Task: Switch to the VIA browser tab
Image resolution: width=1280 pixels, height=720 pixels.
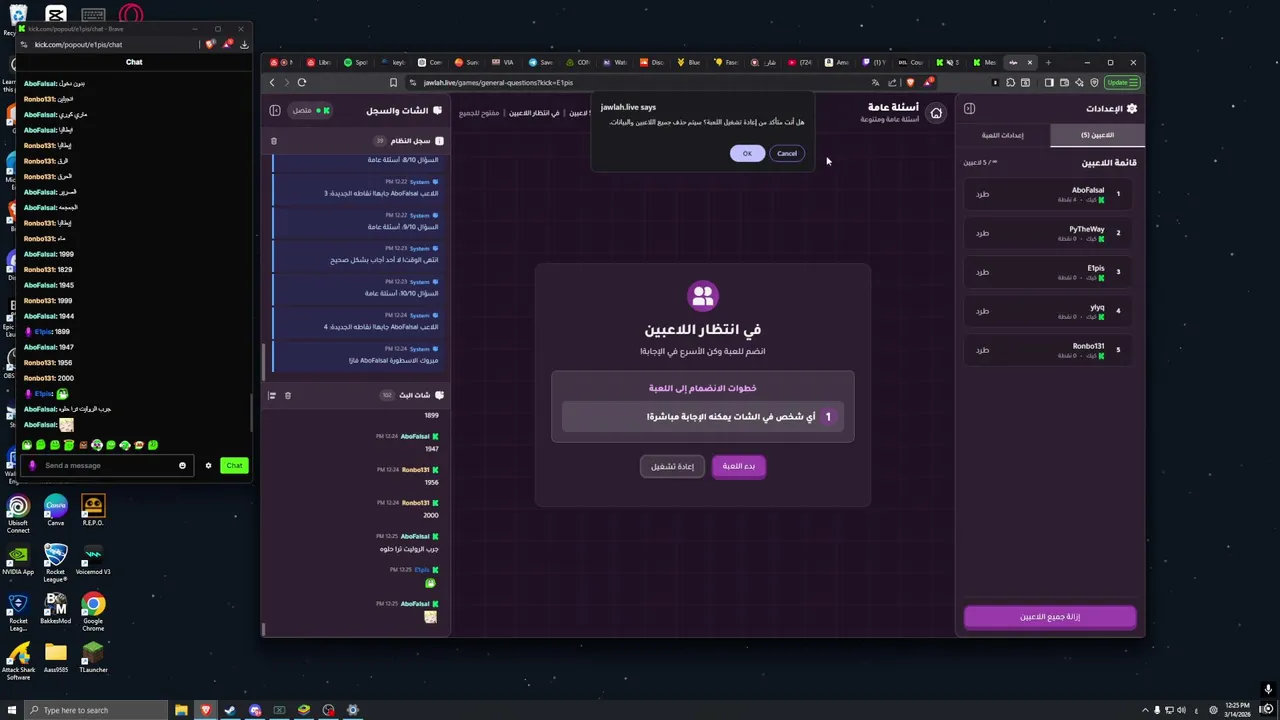Action: pyautogui.click(x=503, y=62)
